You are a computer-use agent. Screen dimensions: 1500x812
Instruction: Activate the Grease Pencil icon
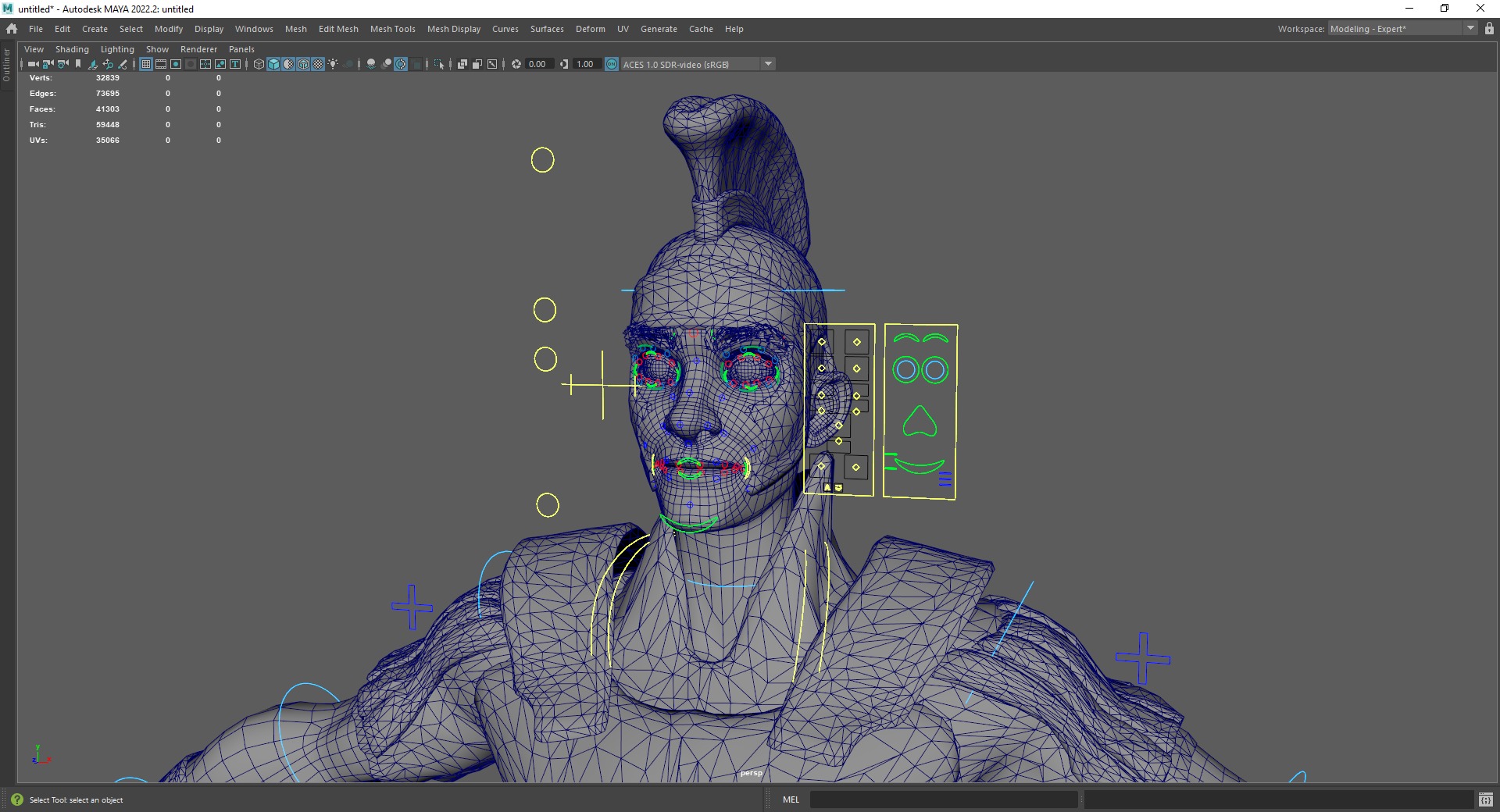coord(123,64)
